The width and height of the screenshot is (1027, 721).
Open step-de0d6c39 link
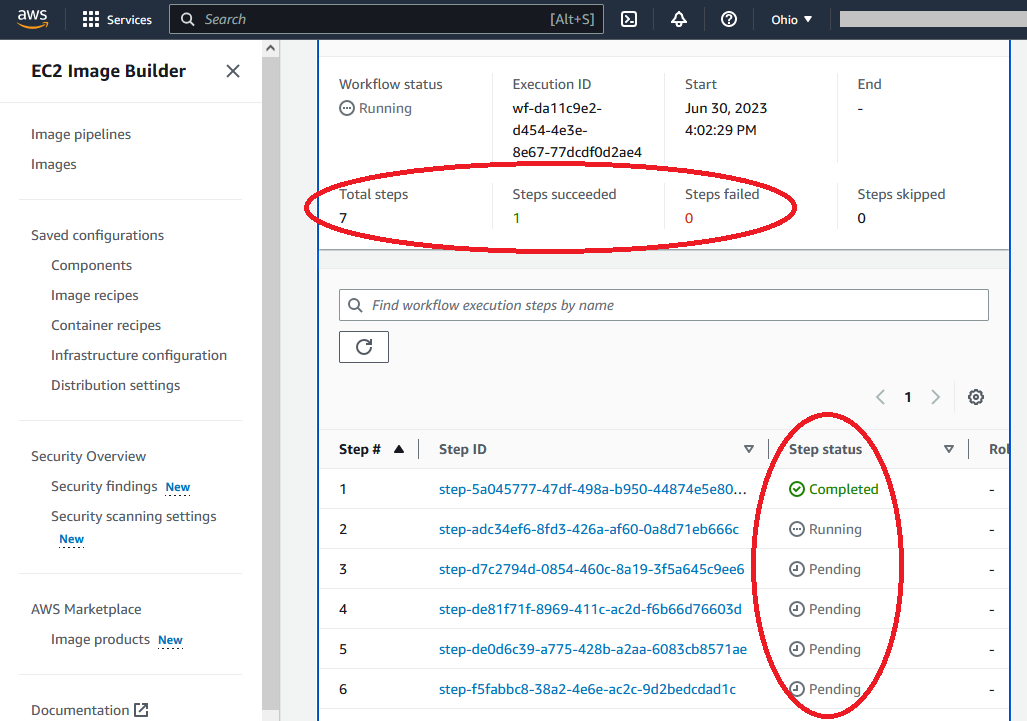[593, 649]
